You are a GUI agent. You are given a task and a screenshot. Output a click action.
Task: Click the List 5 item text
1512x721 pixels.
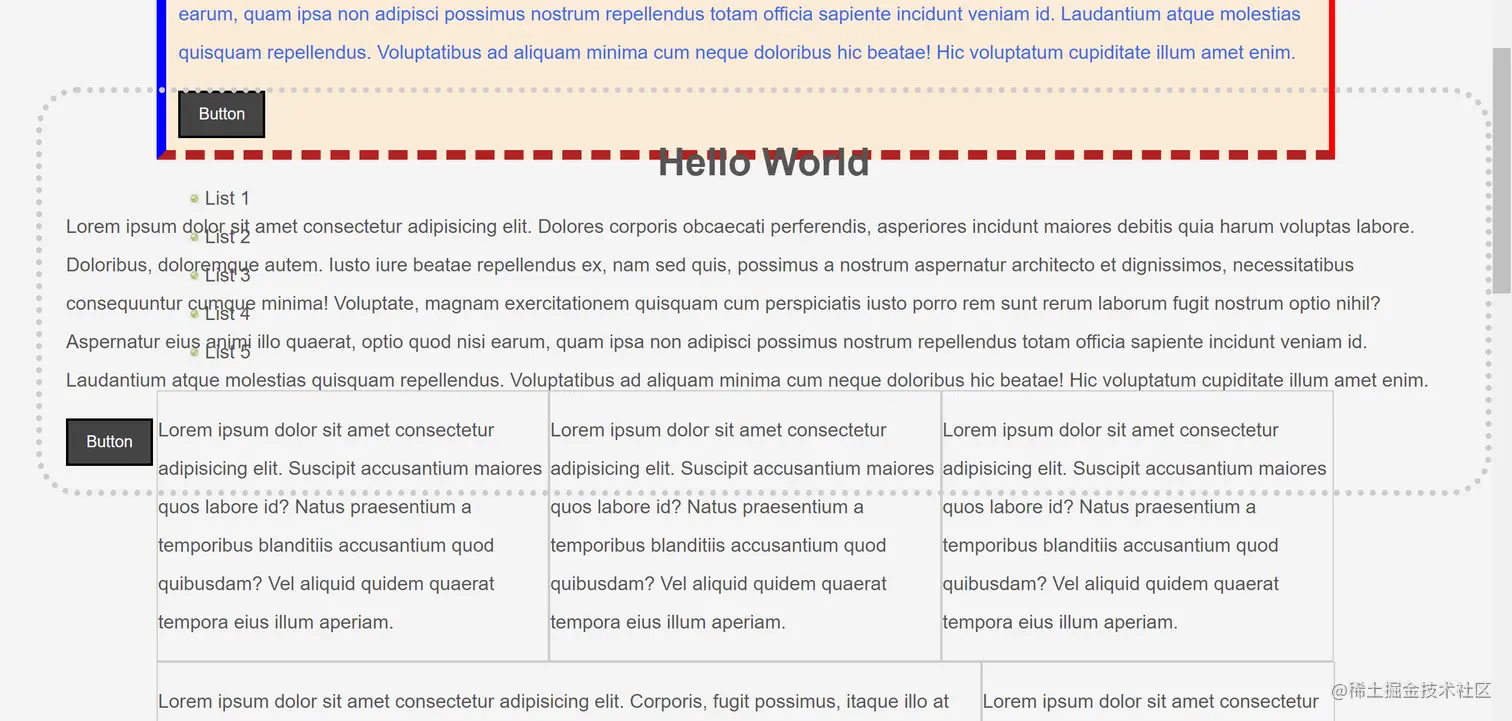pos(227,352)
